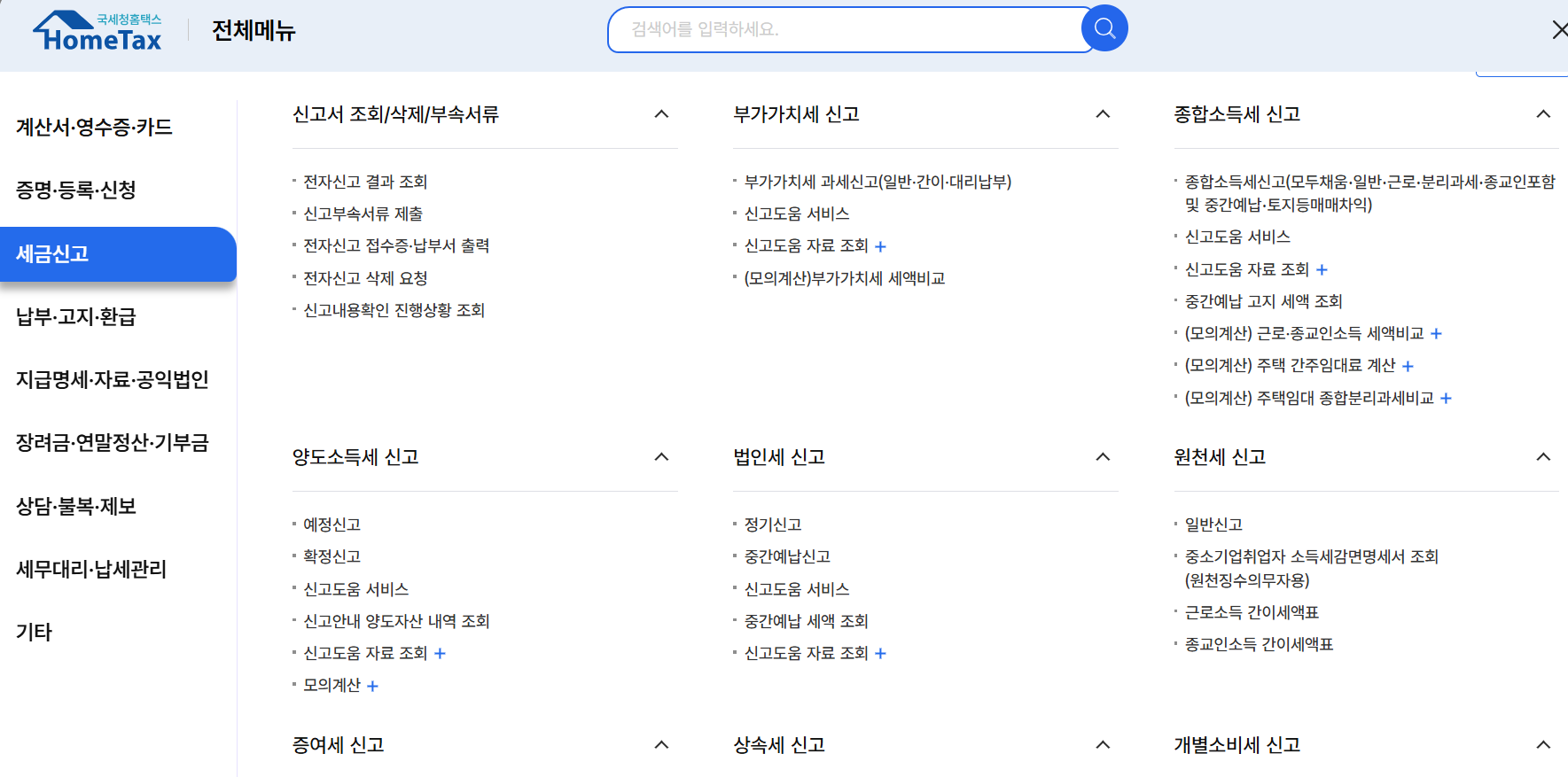Screen dimensions: 1568x777
Task: Open 신고부속서류 제출
Action: [363, 214]
